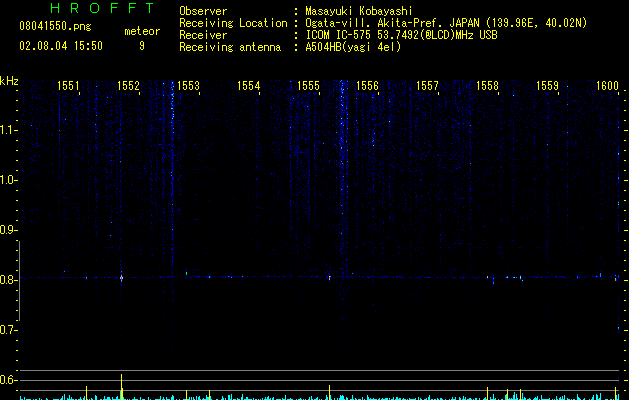629x400 pixels.
Task: Click the date stamp 02.08.04 15:50
Action: [61, 46]
